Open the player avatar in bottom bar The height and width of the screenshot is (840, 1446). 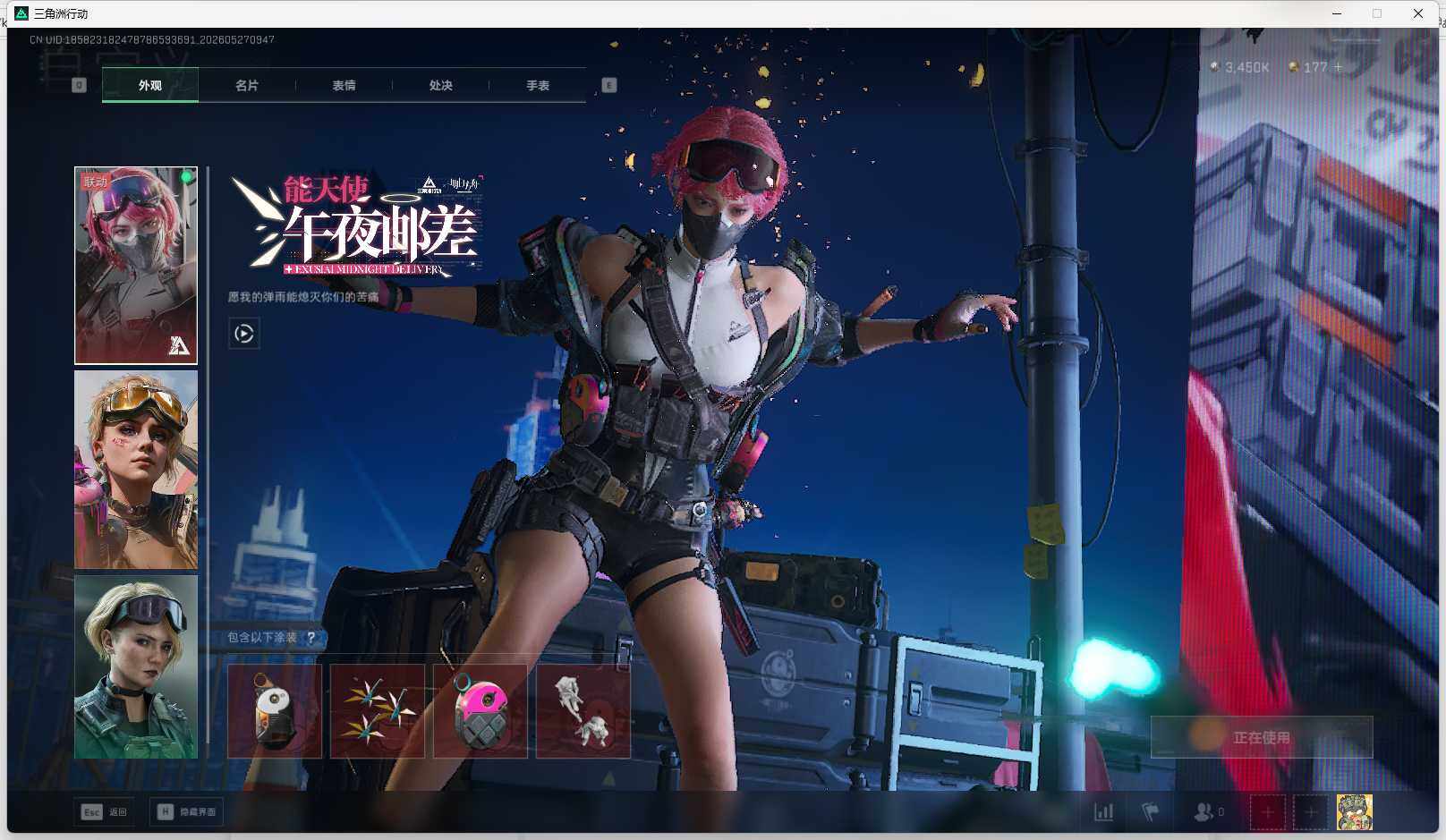click(x=1354, y=812)
